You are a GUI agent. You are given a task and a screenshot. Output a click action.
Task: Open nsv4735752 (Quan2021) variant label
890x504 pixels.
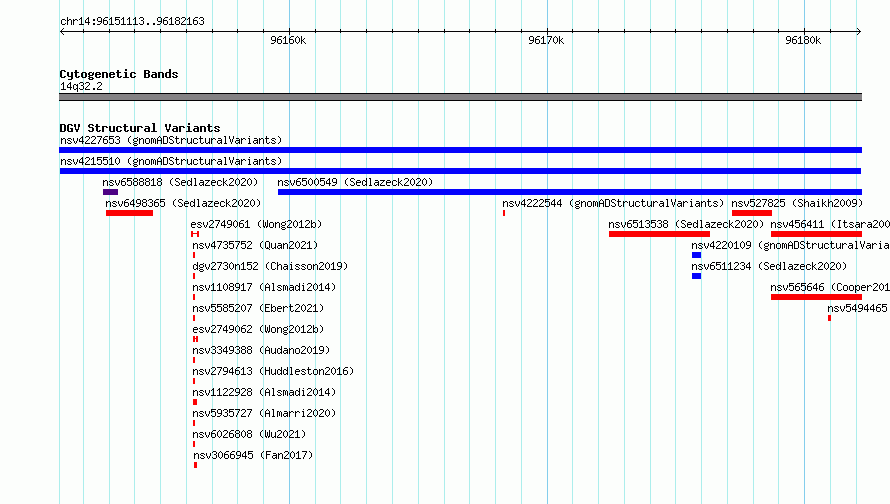255,245
